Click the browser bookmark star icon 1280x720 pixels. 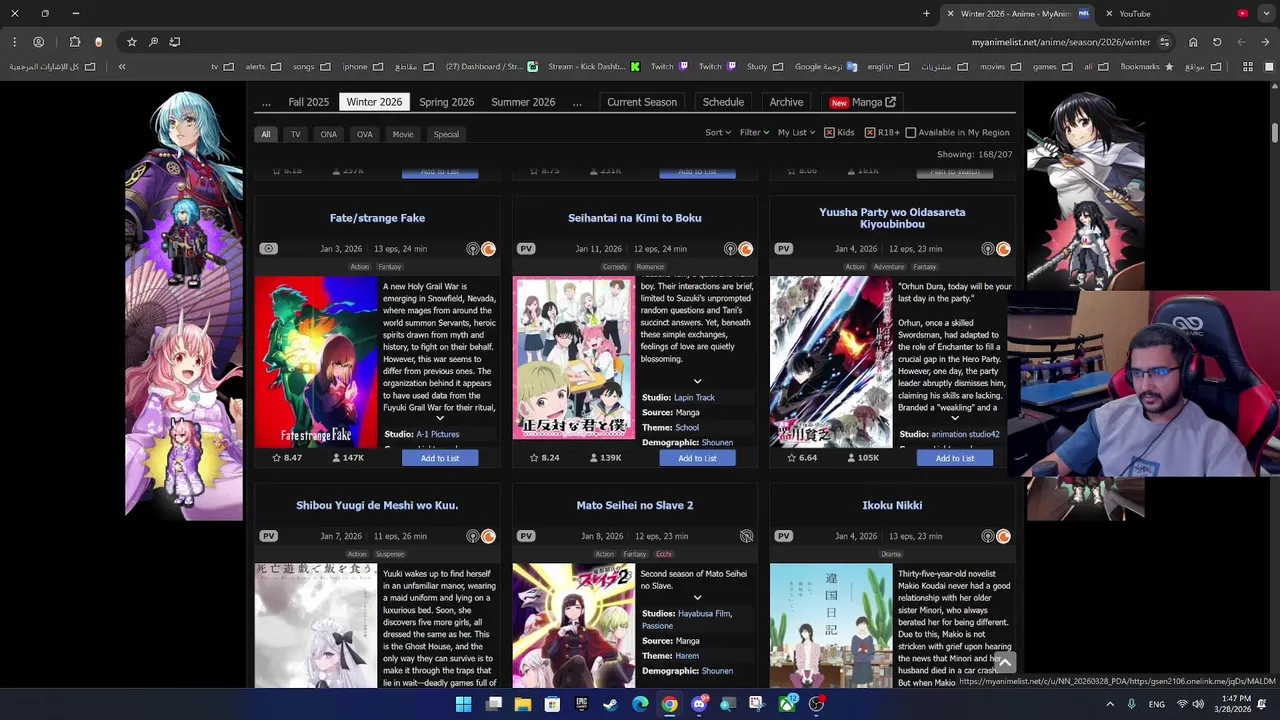coord(131,42)
